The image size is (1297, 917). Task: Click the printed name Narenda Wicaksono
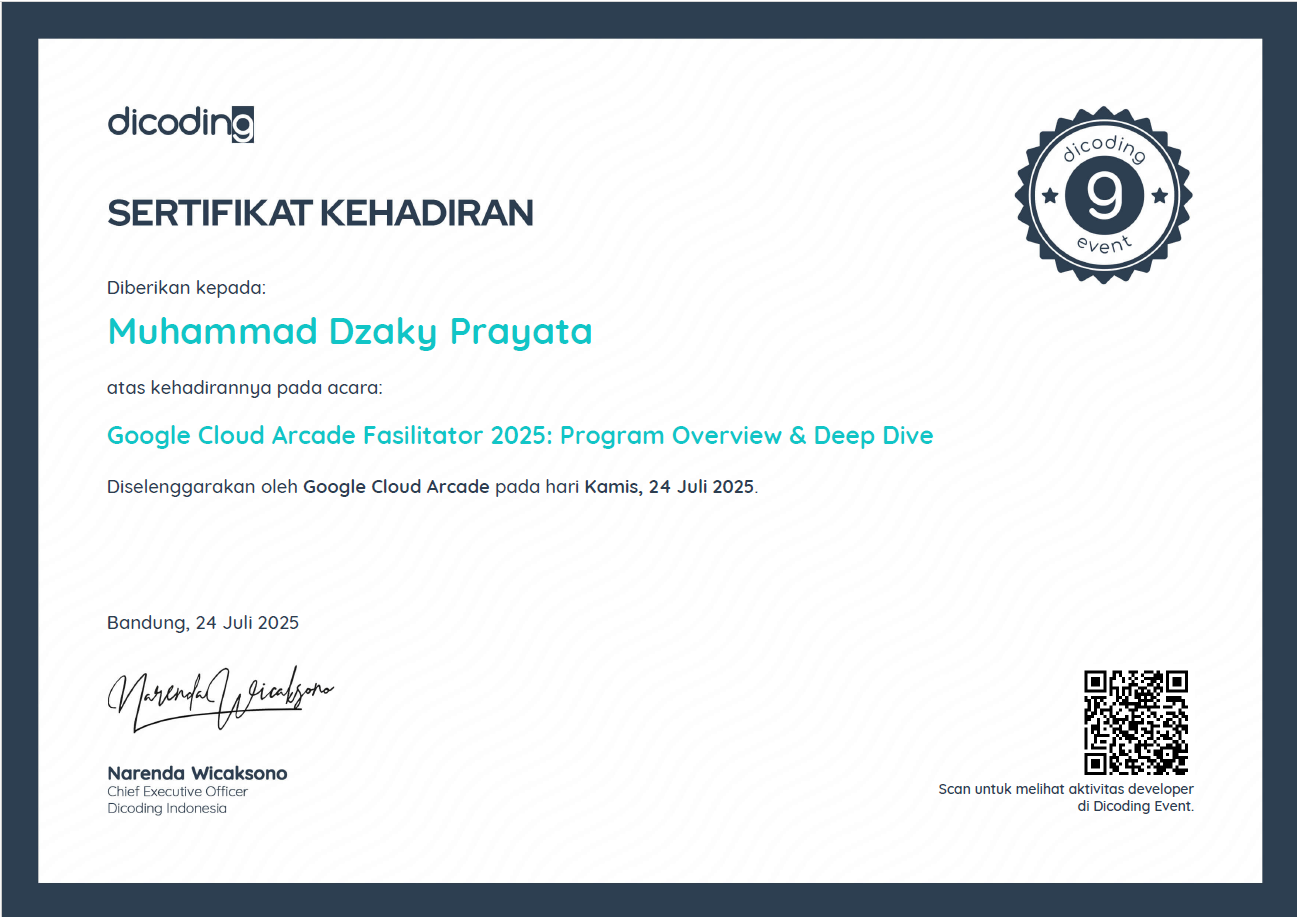tap(197, 773)
